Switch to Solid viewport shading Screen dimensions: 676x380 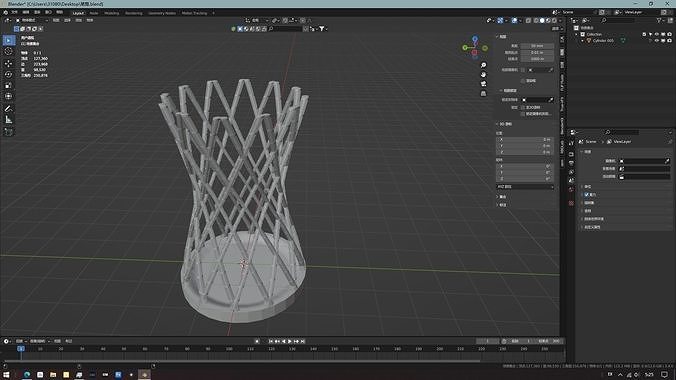click(542, 20)
